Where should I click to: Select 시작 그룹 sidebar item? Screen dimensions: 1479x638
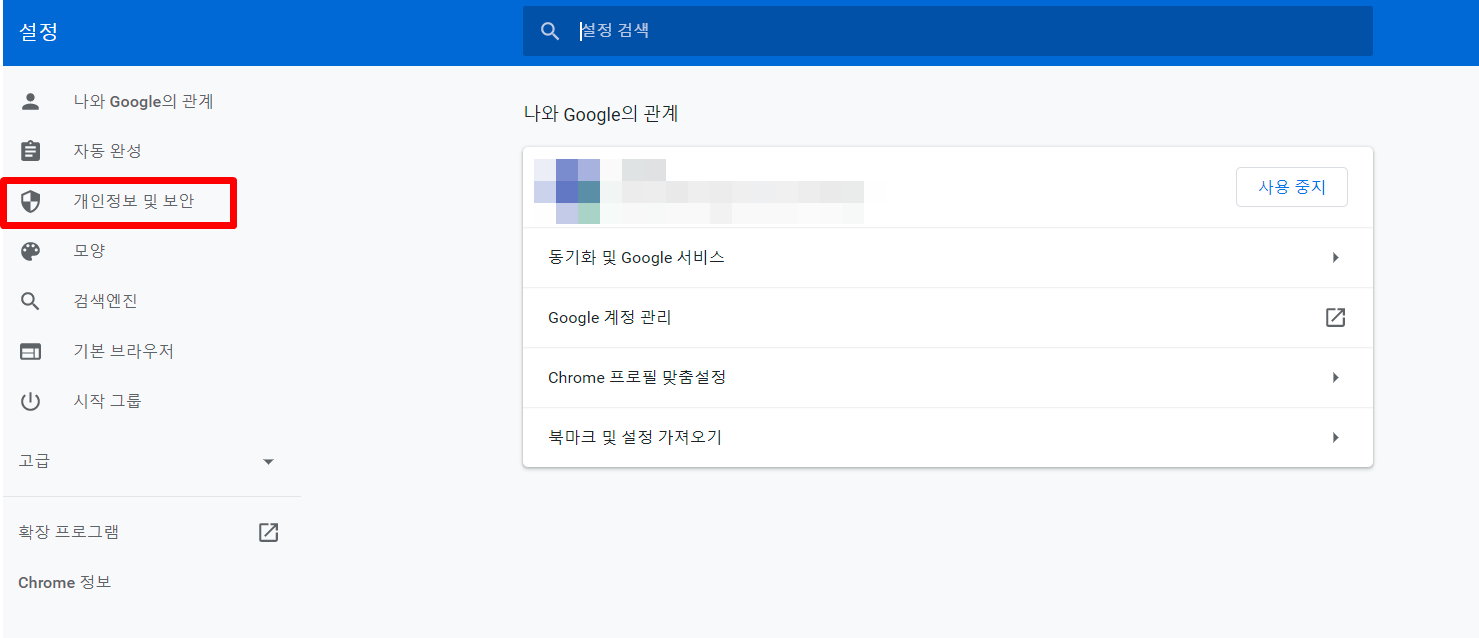(x=107, y=401)
